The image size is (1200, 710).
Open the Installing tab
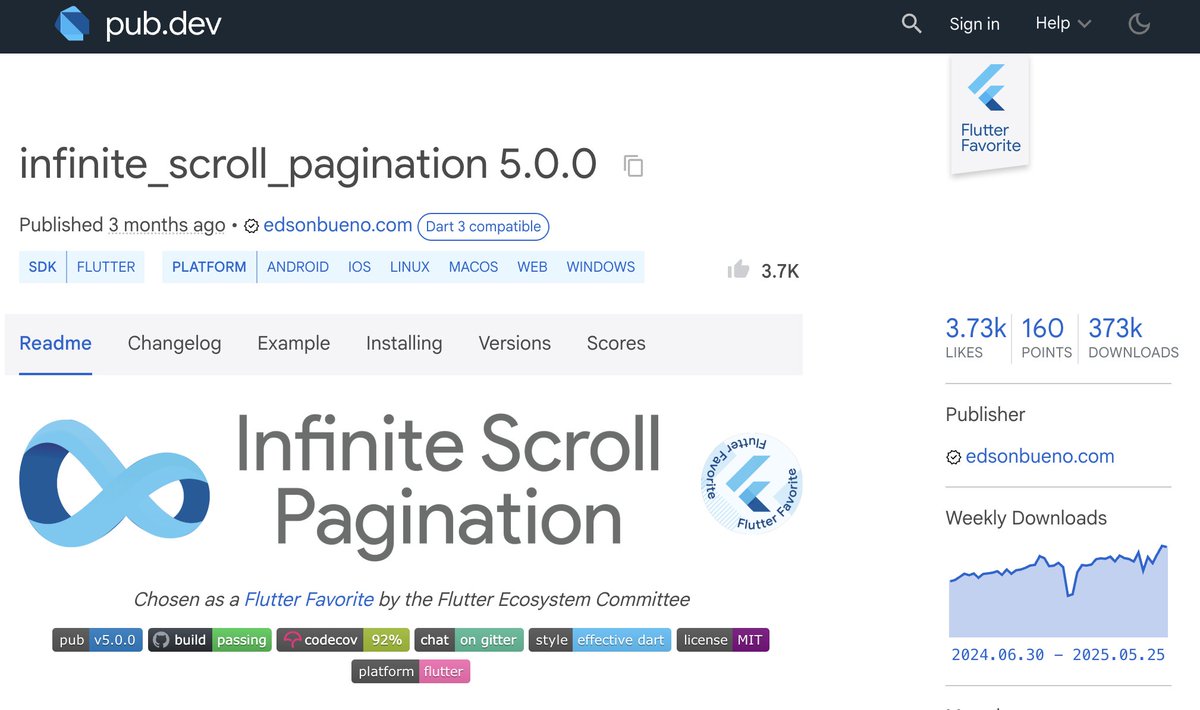tap(404, 344)
